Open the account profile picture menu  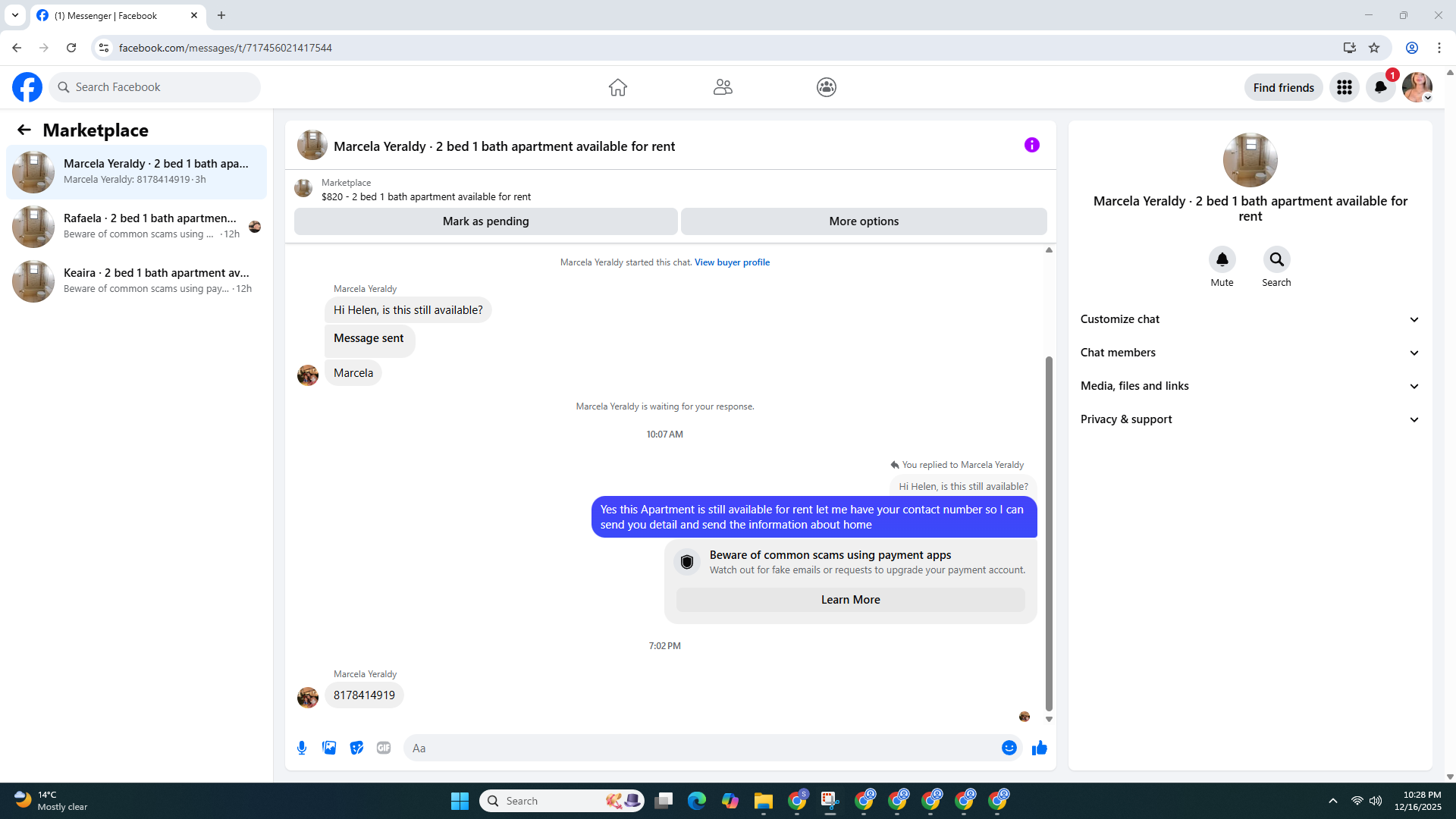[1417, 87]
